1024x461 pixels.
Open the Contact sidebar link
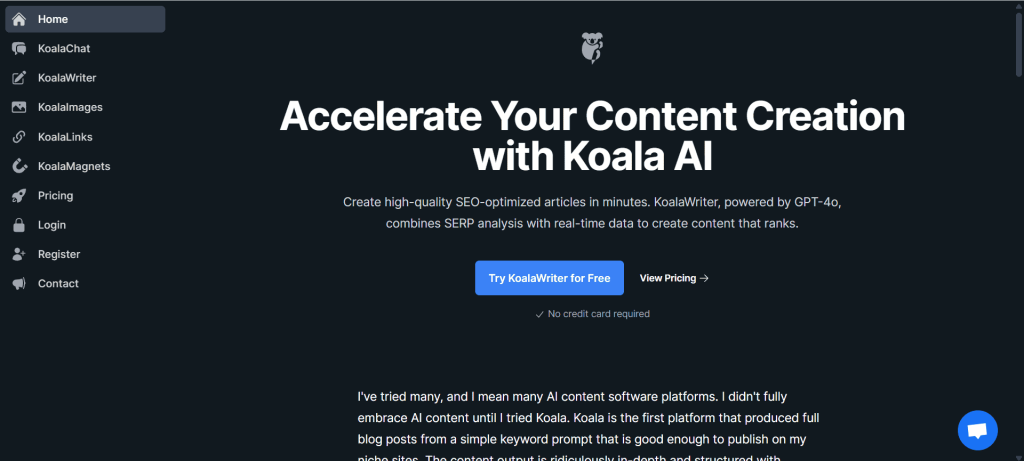coord(58,284)
